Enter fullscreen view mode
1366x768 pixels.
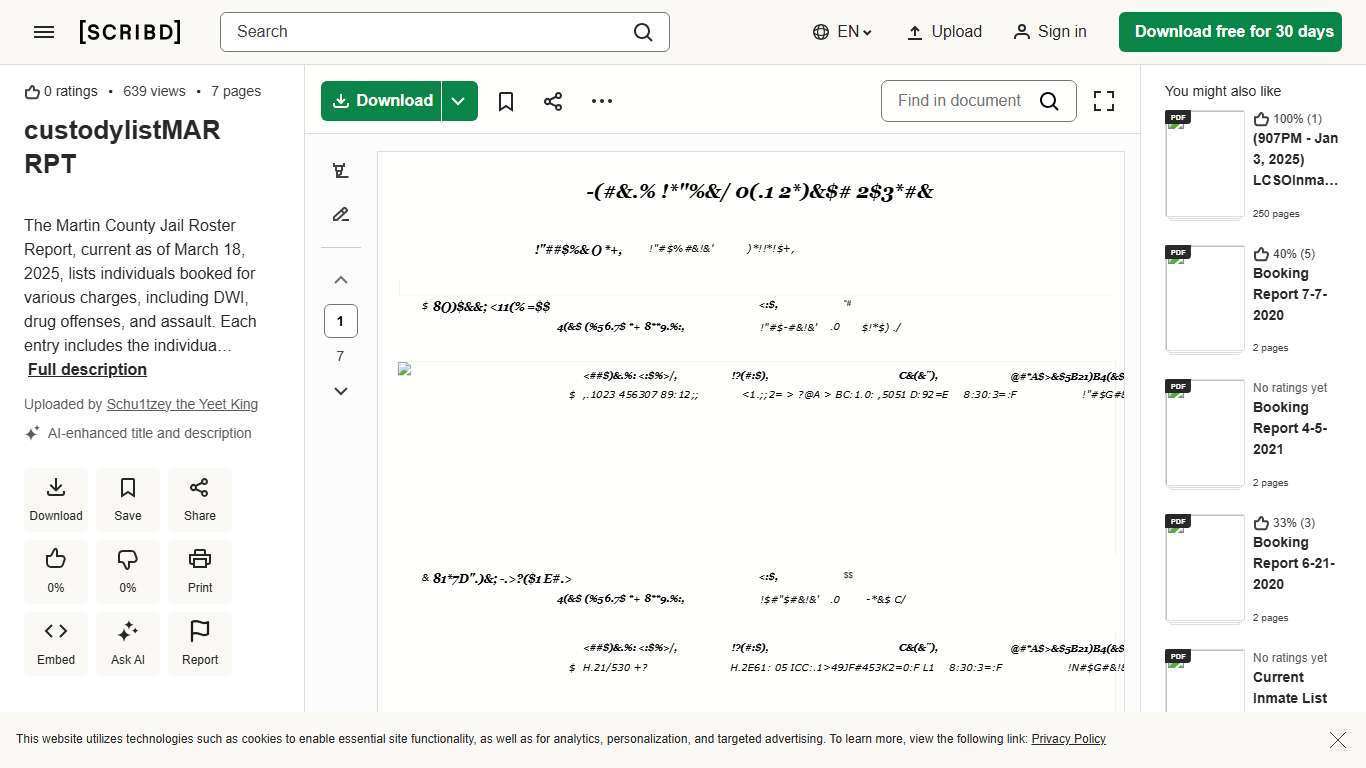pyautogui.click(x=1104, y=101)
